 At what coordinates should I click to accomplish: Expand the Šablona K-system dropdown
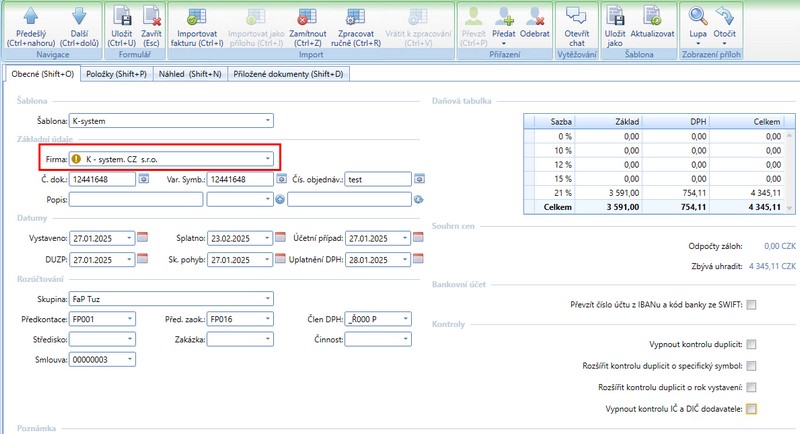[267, 121]
